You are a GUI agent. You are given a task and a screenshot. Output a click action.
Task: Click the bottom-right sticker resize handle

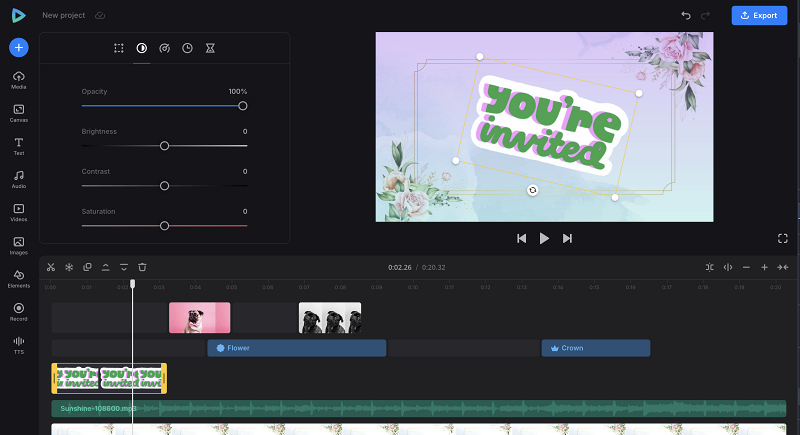click(615, 197)
